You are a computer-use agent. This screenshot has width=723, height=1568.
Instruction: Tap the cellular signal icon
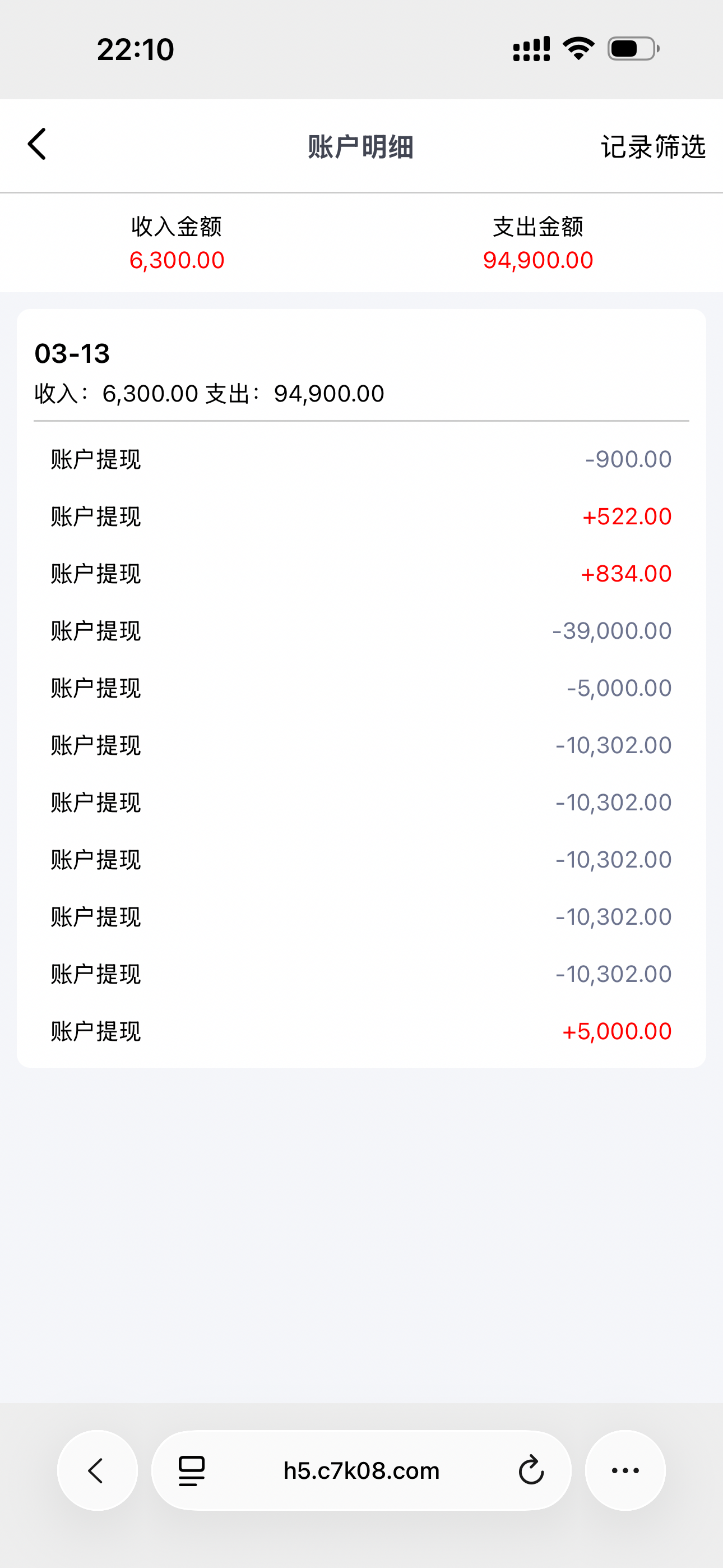tap(531, 49)
